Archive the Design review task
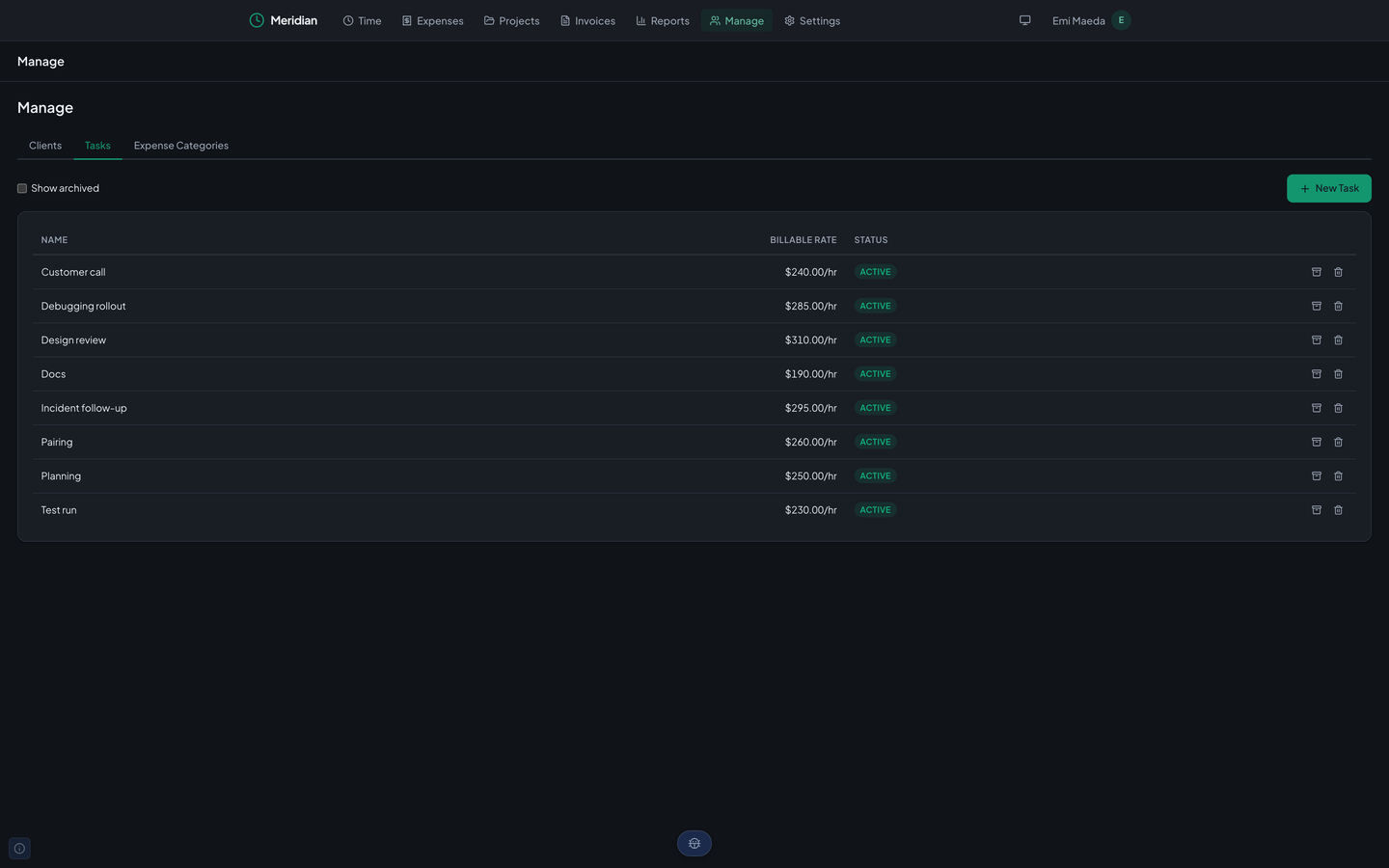 tap(1317, 339)
